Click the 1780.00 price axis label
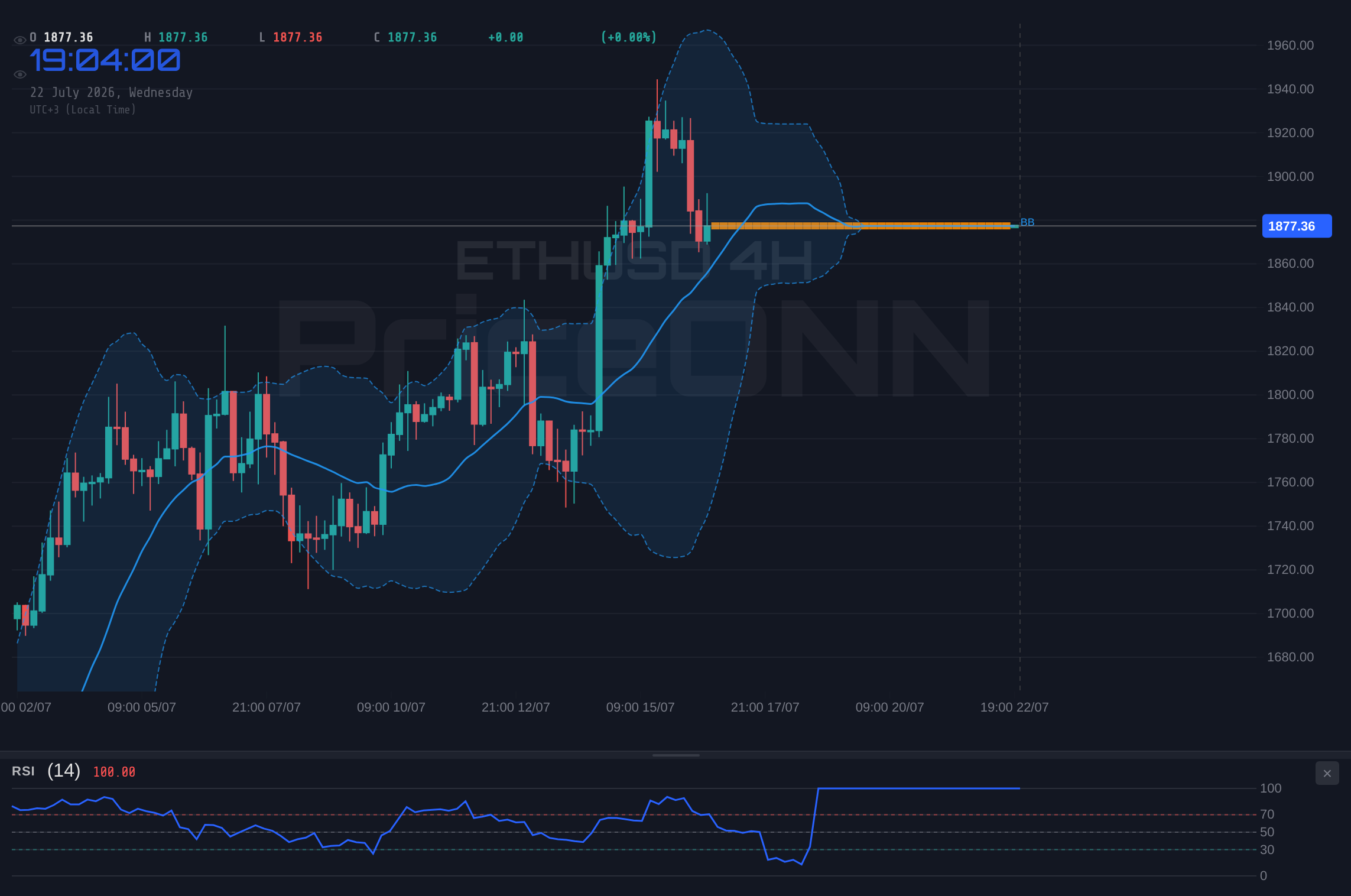Viewport: 1351px width, 896px height. (1290, 439)
